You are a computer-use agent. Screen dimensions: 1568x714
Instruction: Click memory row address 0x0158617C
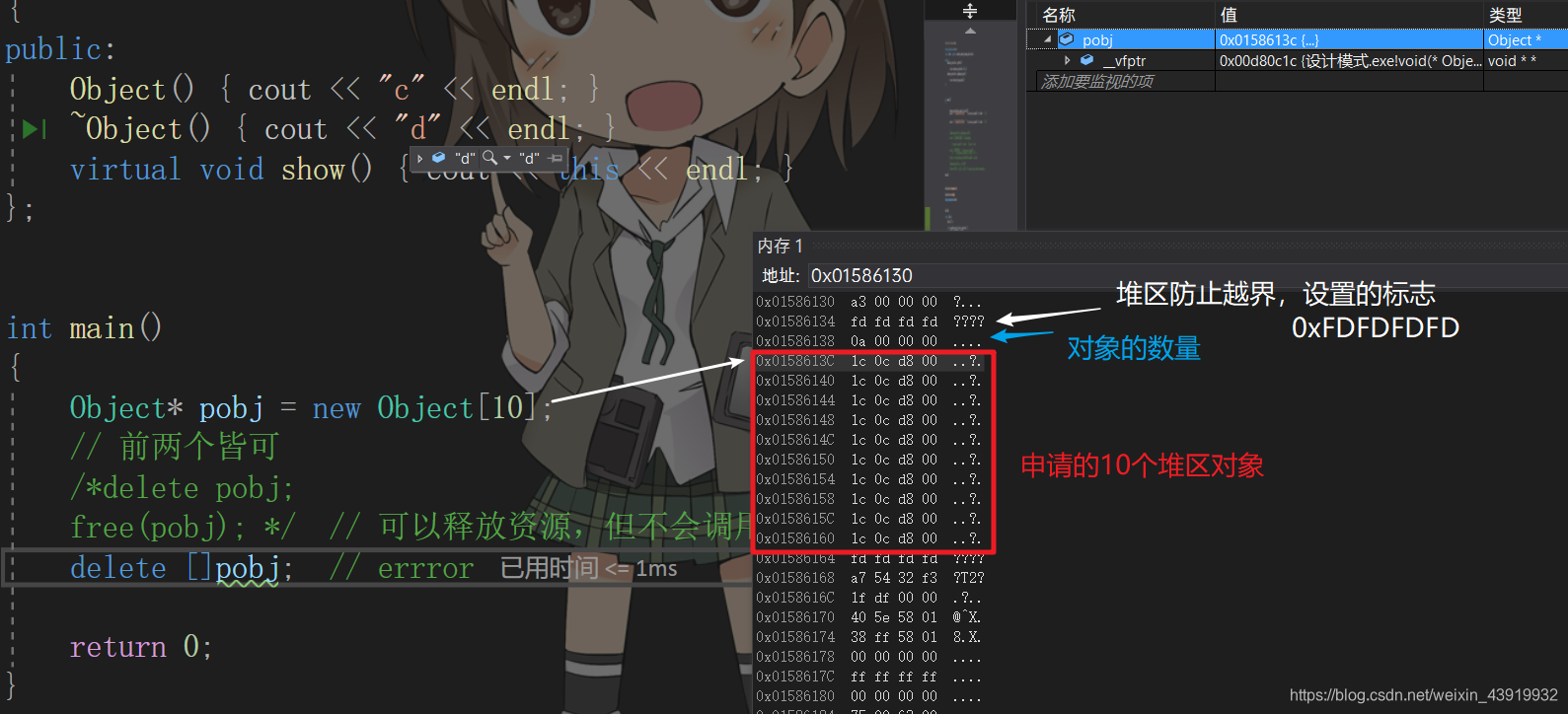(x=795, y=677)
